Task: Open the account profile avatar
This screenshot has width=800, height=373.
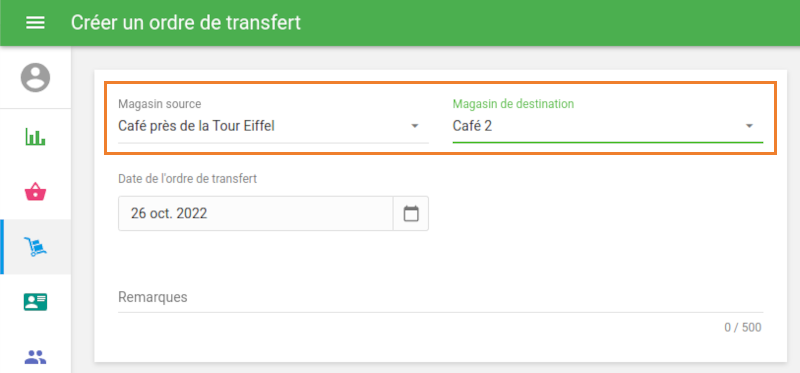Action: [35, 78]
